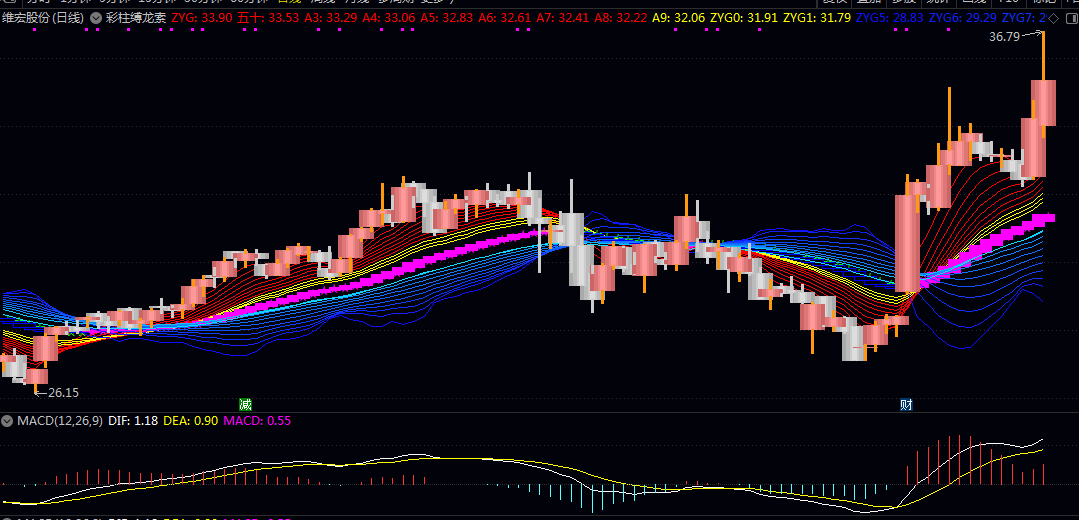This screenshot has height=520, width=1079.
Task: Toggle the side panel icon at top right
Action: [1071, 18]
